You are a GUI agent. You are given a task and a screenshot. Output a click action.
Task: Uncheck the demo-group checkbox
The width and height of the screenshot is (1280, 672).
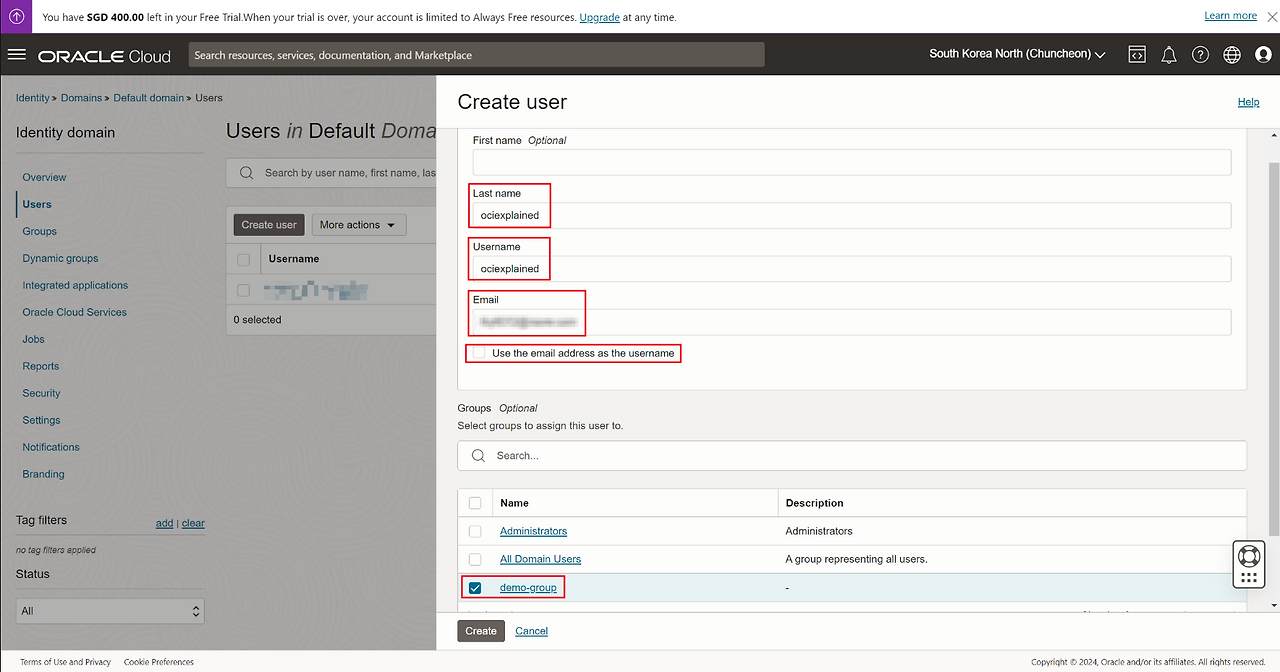tap(475, 588)
